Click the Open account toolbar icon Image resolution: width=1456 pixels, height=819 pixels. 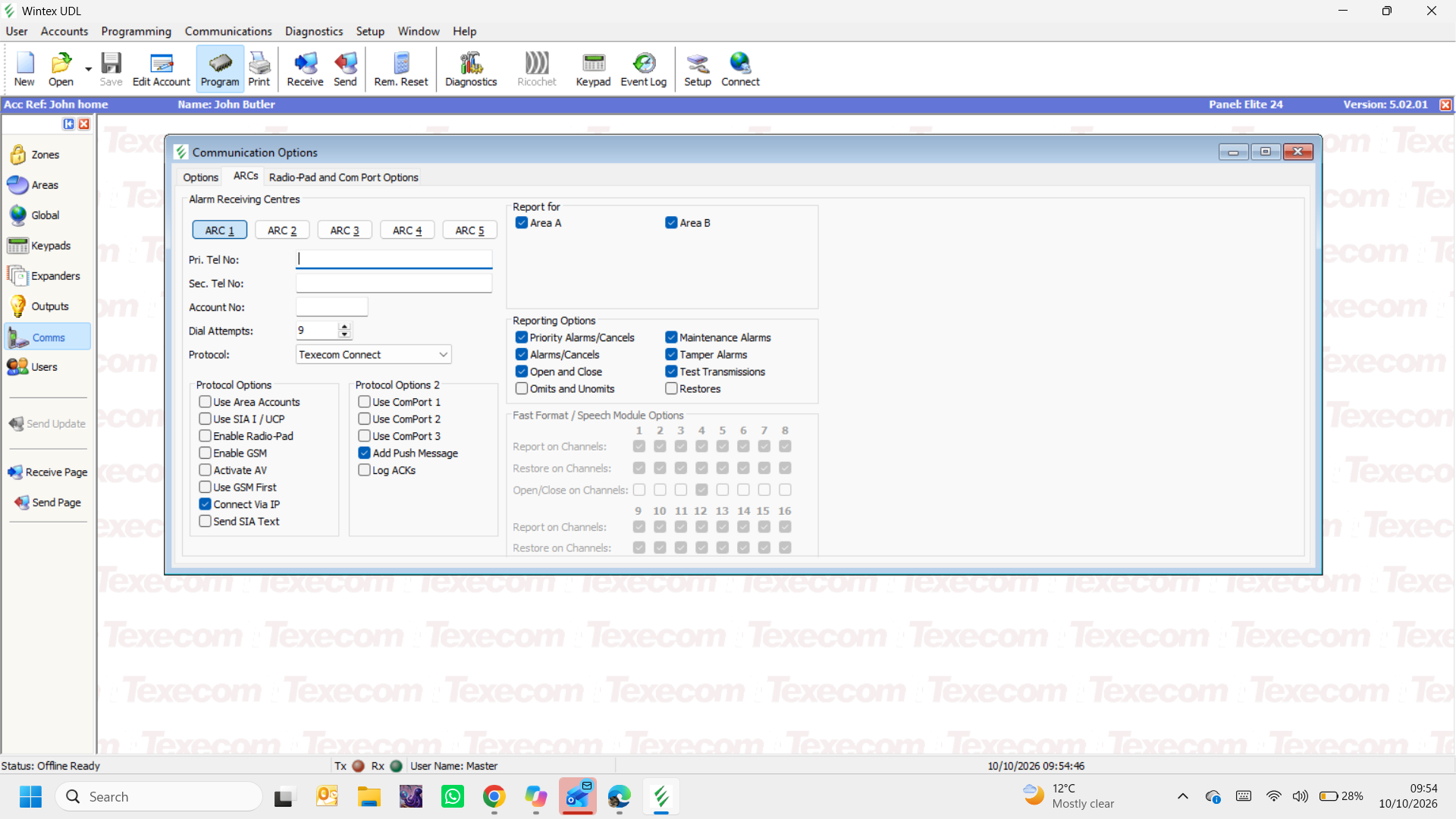pos(61,69)
